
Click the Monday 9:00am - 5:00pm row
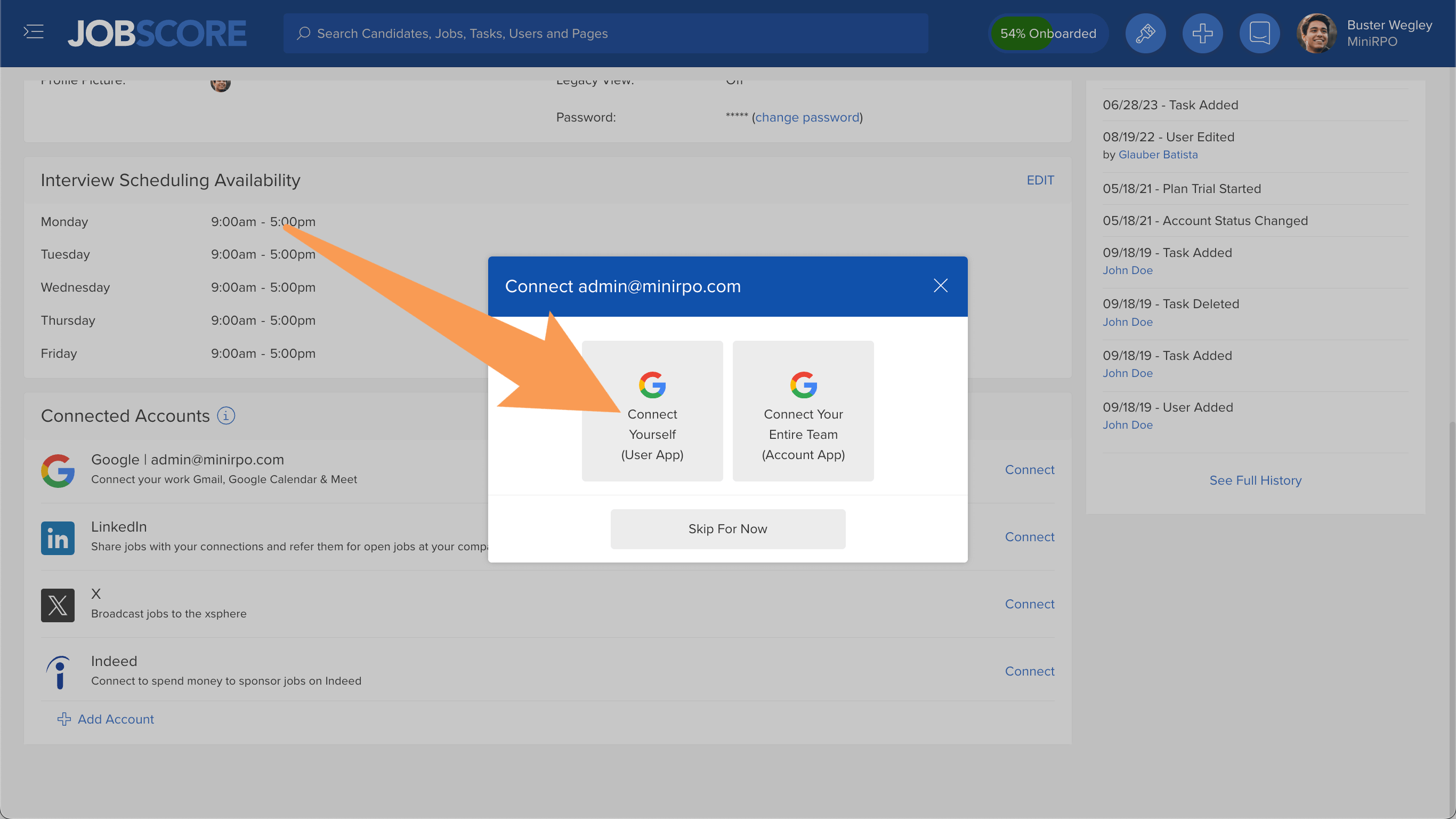178,222
